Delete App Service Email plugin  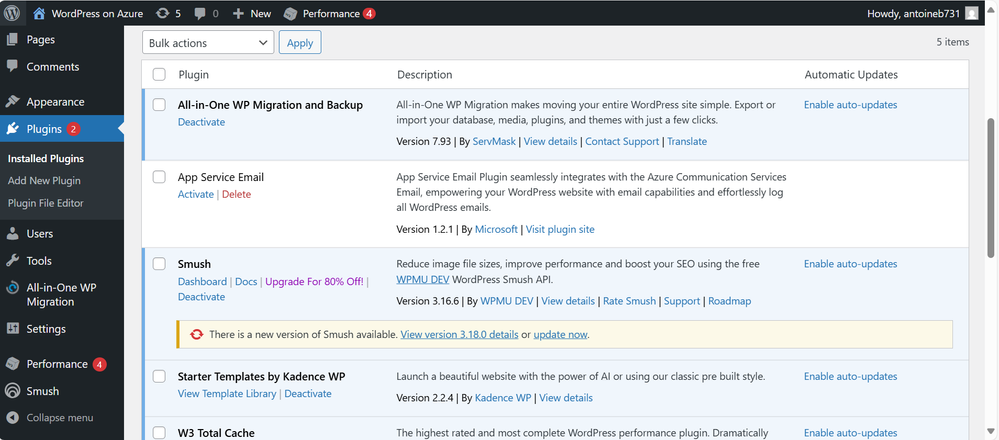click(x=236, y=194)
